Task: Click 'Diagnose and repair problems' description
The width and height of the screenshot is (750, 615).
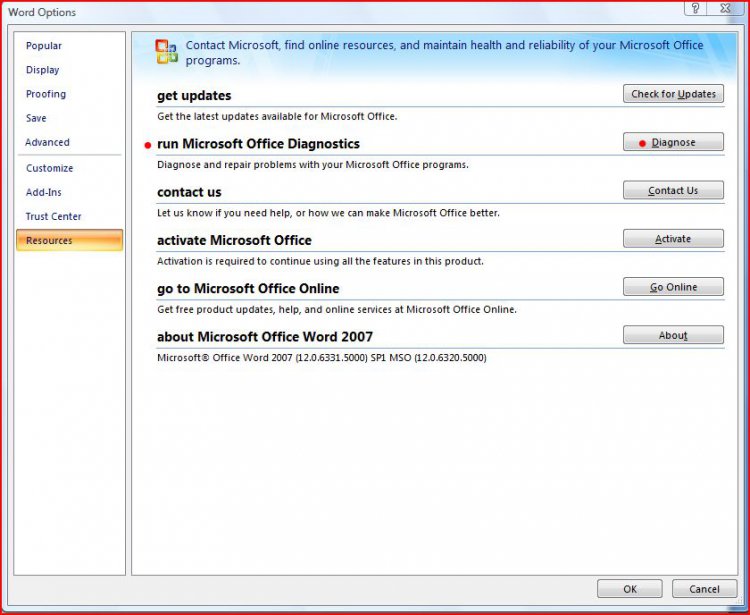Action: pyautogui.click(x=313, y=165)
